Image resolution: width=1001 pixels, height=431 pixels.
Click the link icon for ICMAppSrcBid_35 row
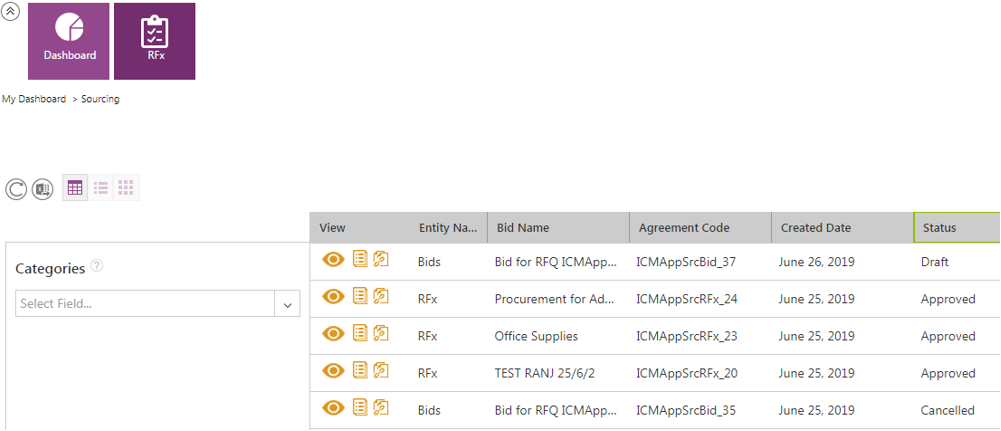[380, 408]
